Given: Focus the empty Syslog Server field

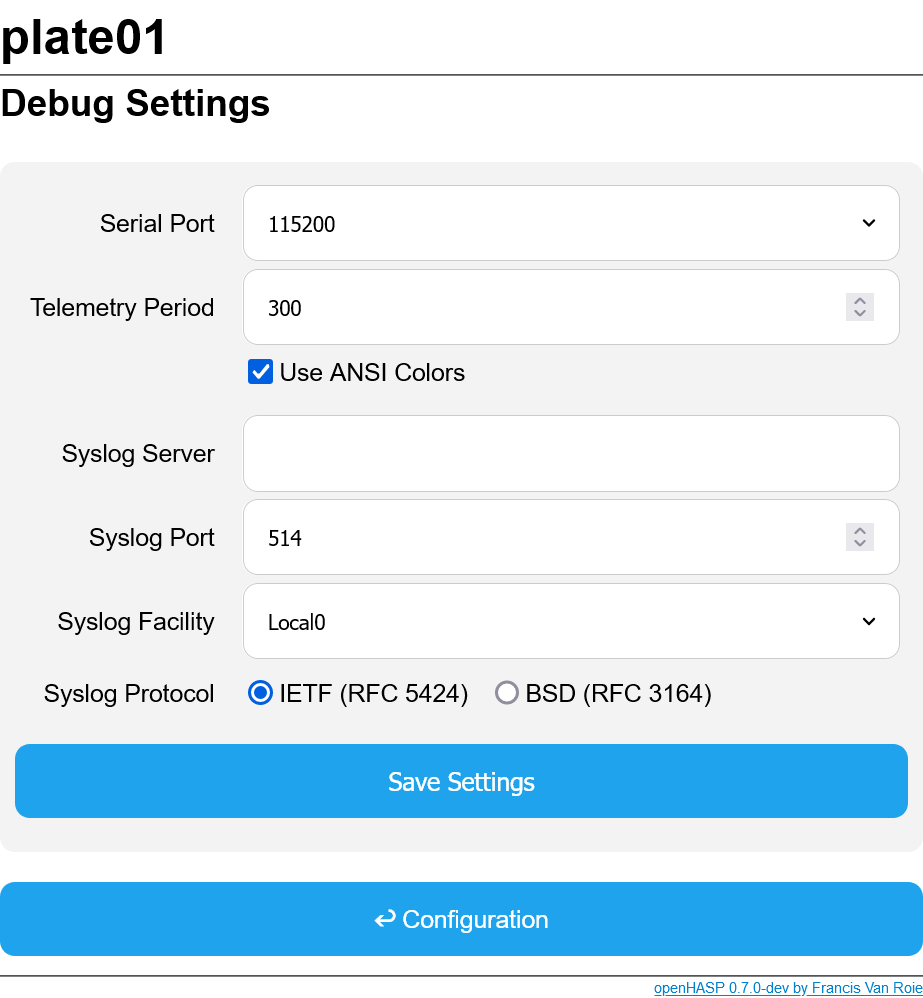Looking at the screenshot, I should click(570, 453).
